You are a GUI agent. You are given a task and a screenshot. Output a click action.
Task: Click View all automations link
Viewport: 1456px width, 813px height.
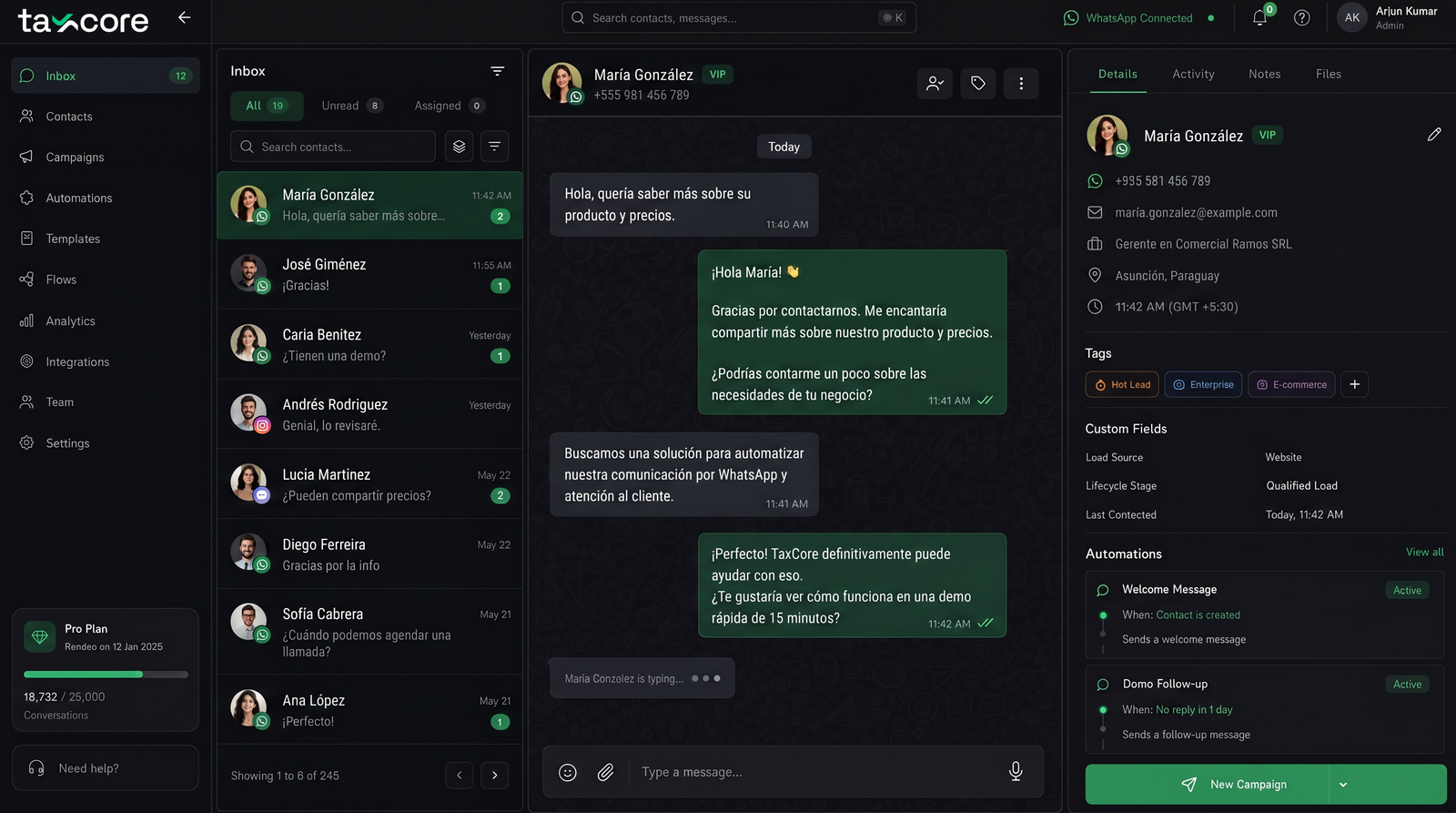coord(1424,552)
